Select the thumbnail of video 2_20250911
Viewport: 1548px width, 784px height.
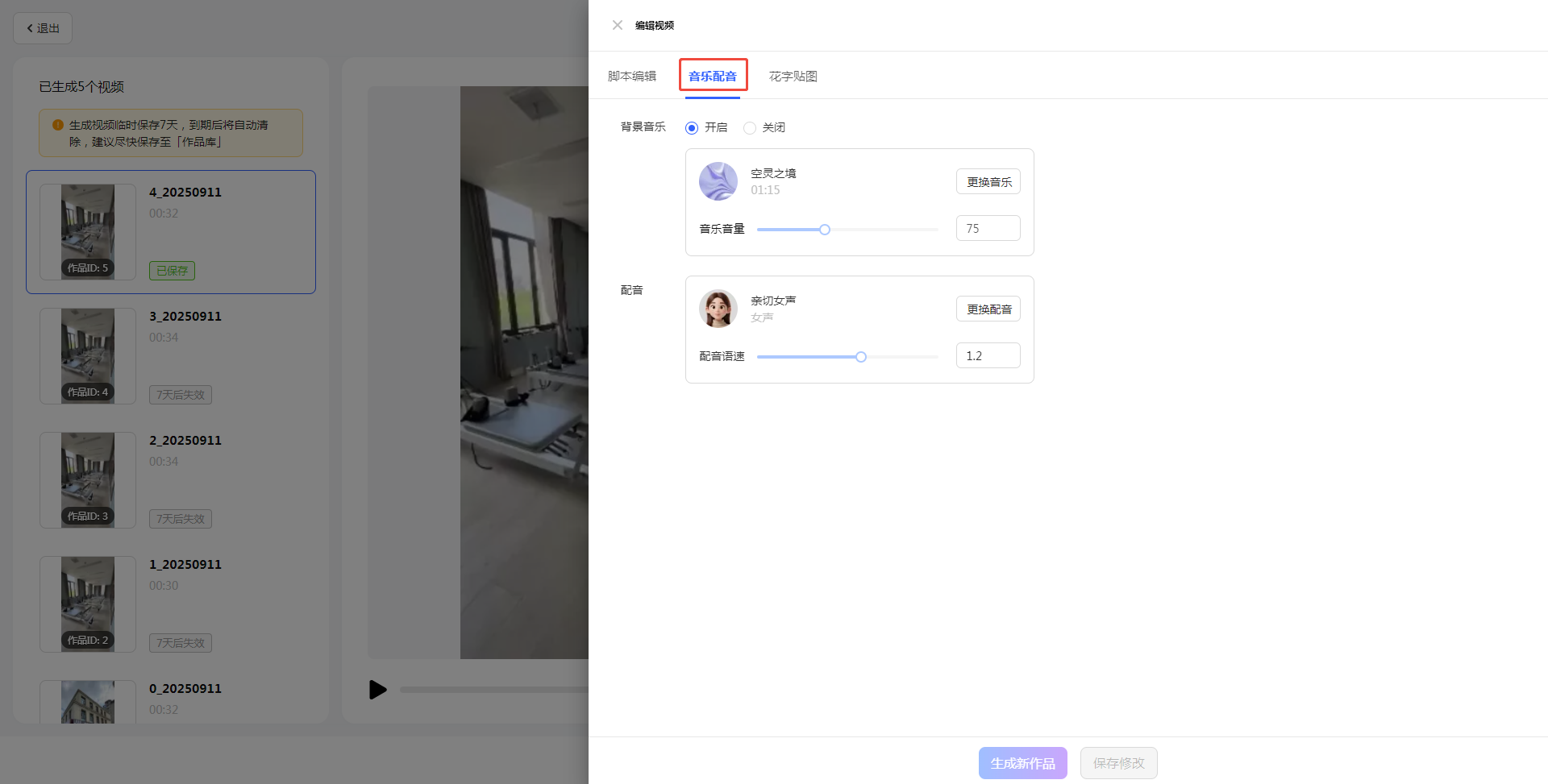[x=88, y=480]
